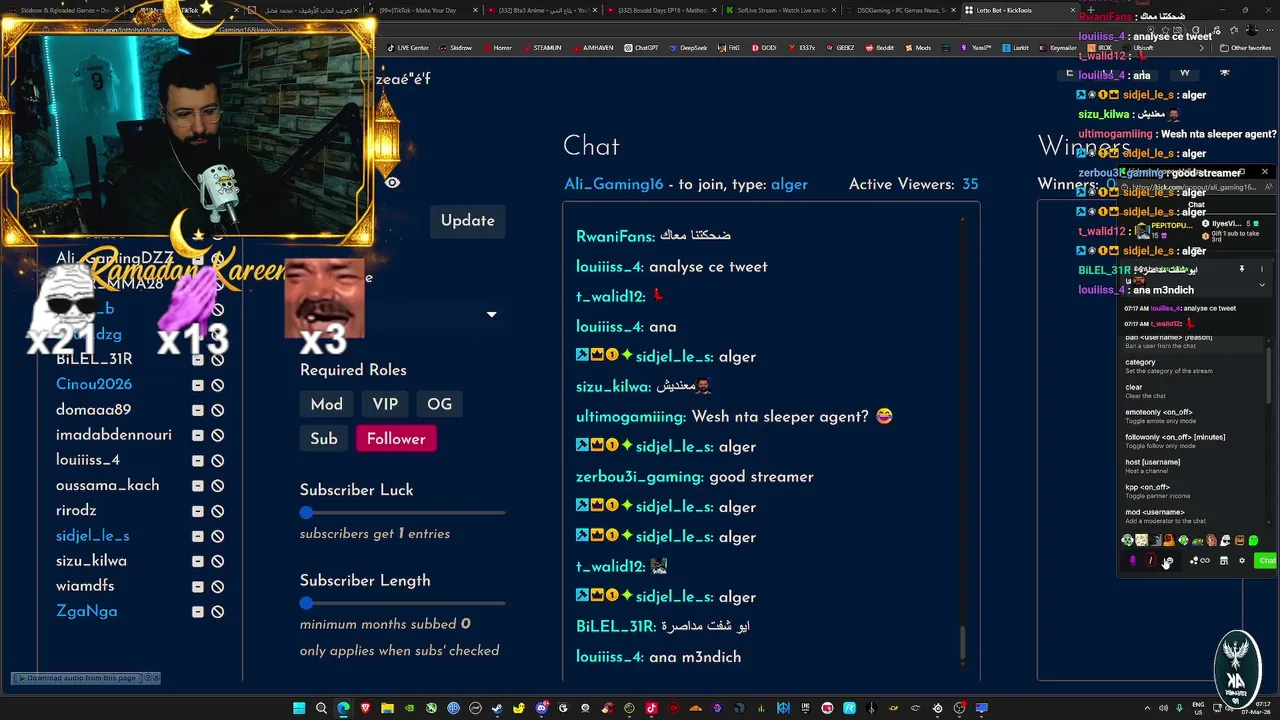Viewport: 1280px width, 720px height.
Task: Click the ban icon next to oussama_kach
Action: [217, 486]
